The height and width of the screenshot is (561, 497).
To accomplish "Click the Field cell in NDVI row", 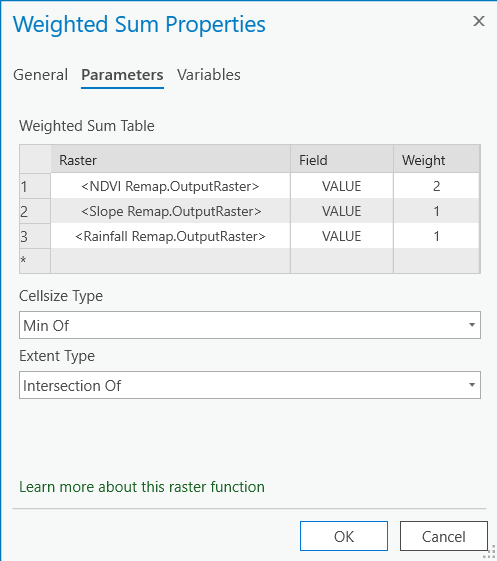I will [x=342, y=186].
